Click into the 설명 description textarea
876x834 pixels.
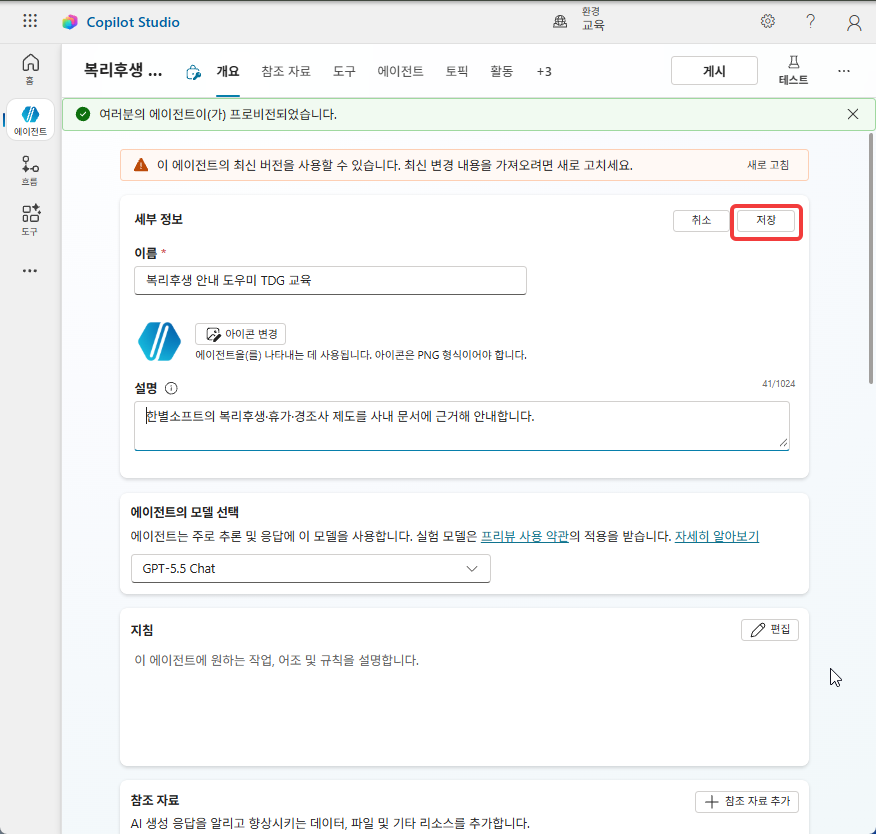[x=461, y=426]
